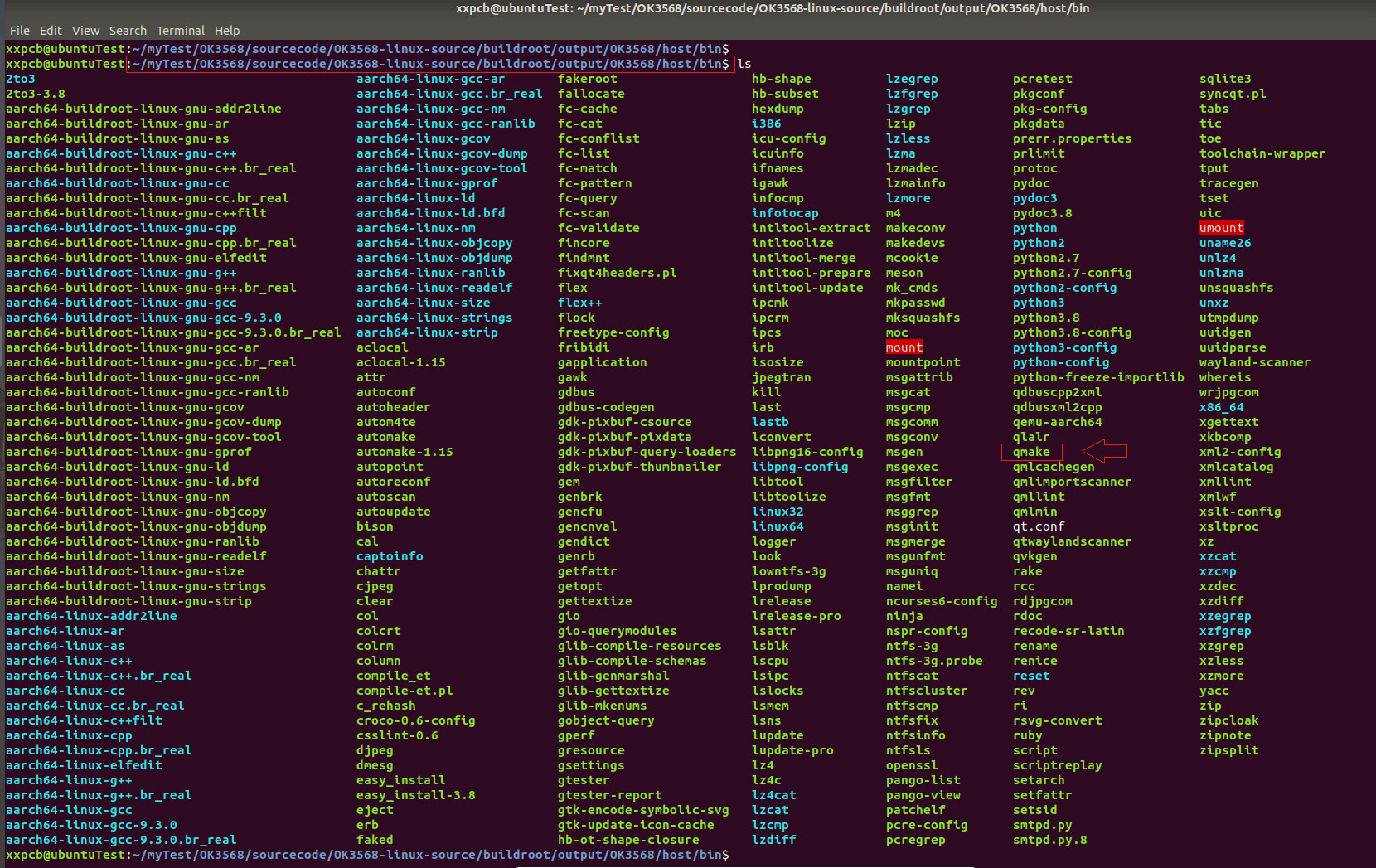
Task: Click the ncurses6-config entry
Action: tap(942, 601)
